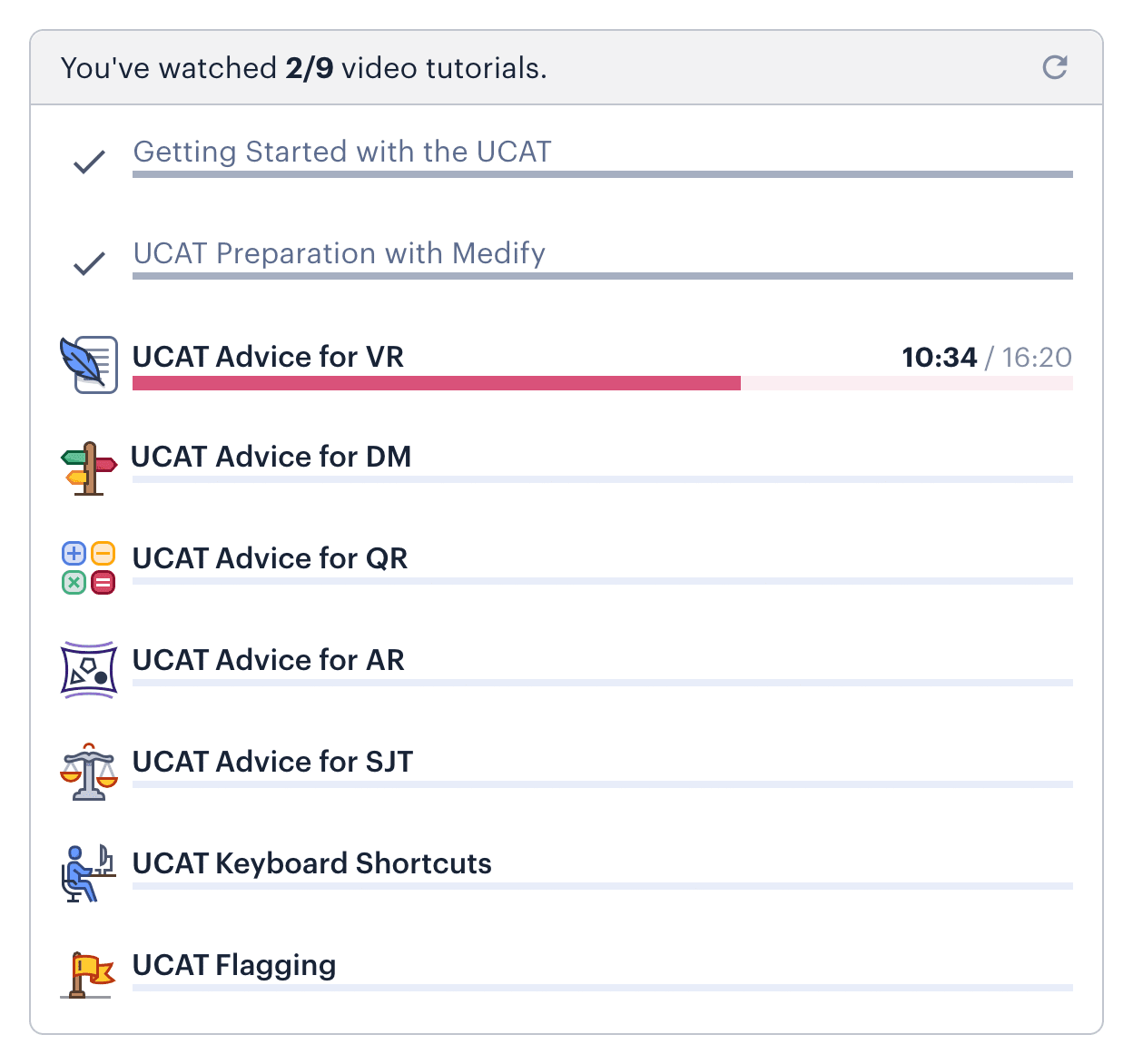Resume the UCAT Advice for VR video
This screenshot has width=1133, height=1064.
(269, 357)
